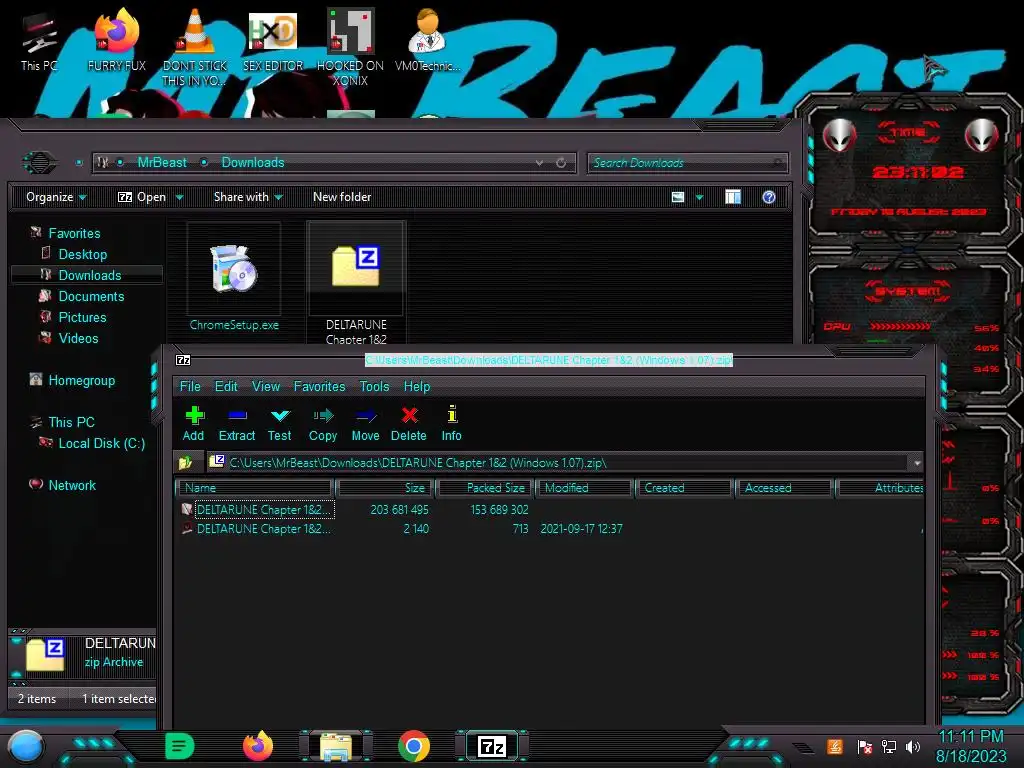1024x768 pixels.
Task: Click MrBeast in Explorer breadcrumb
Action: [x=161, y=163]
